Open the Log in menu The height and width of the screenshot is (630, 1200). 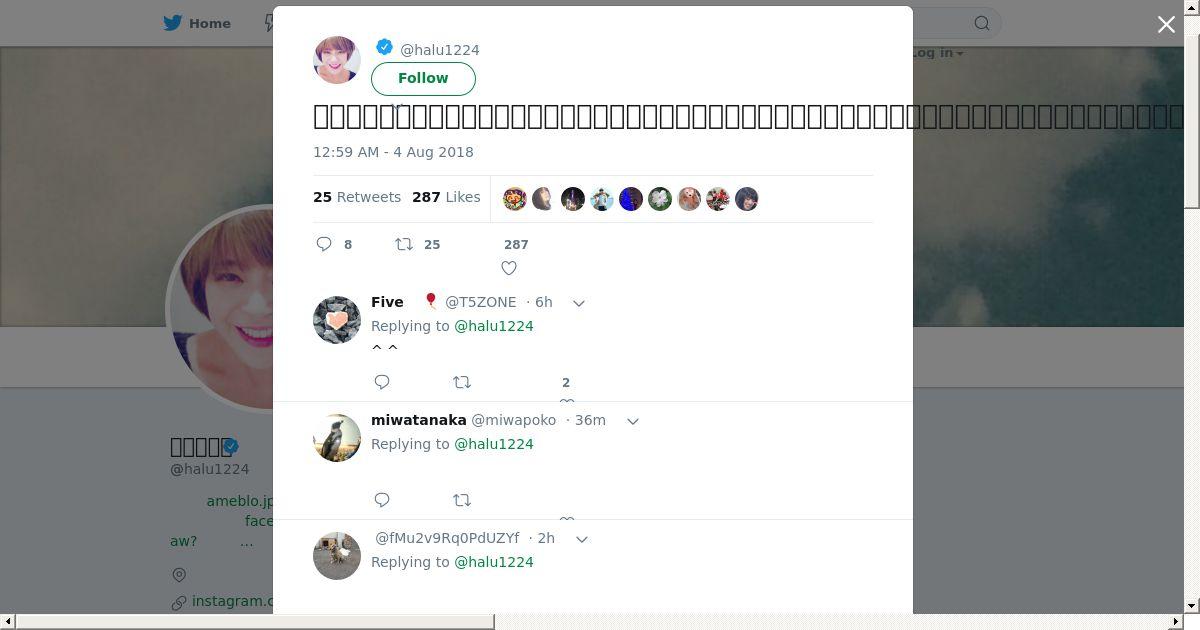pyautogui.click(x=937, y=53)
